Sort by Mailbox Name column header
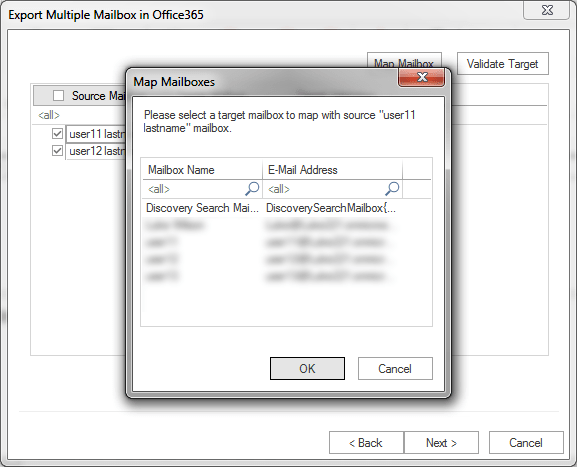The width and height of the screenshot is (577, 467). click(202, 170)
